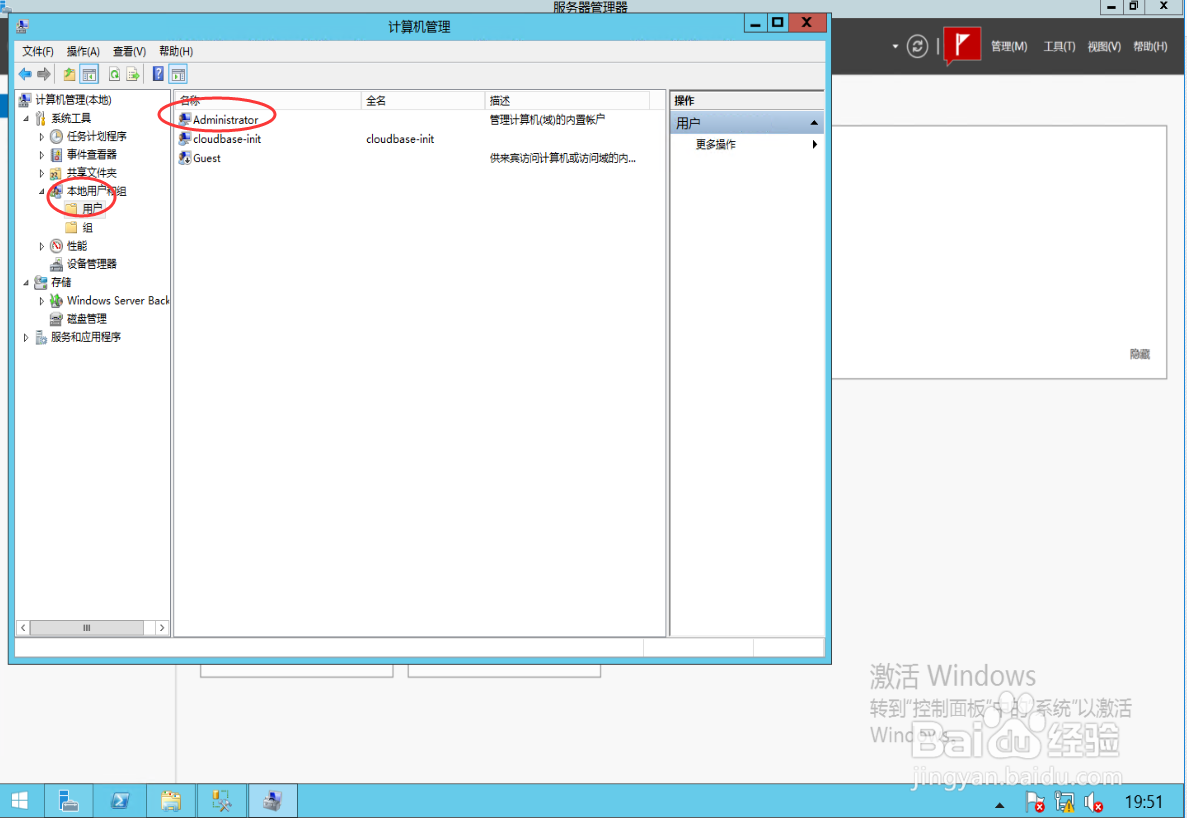The image size is (1187, 818).
Task: Open the 视图(V) menu in Server Manager
Action: click(1104, 46)
